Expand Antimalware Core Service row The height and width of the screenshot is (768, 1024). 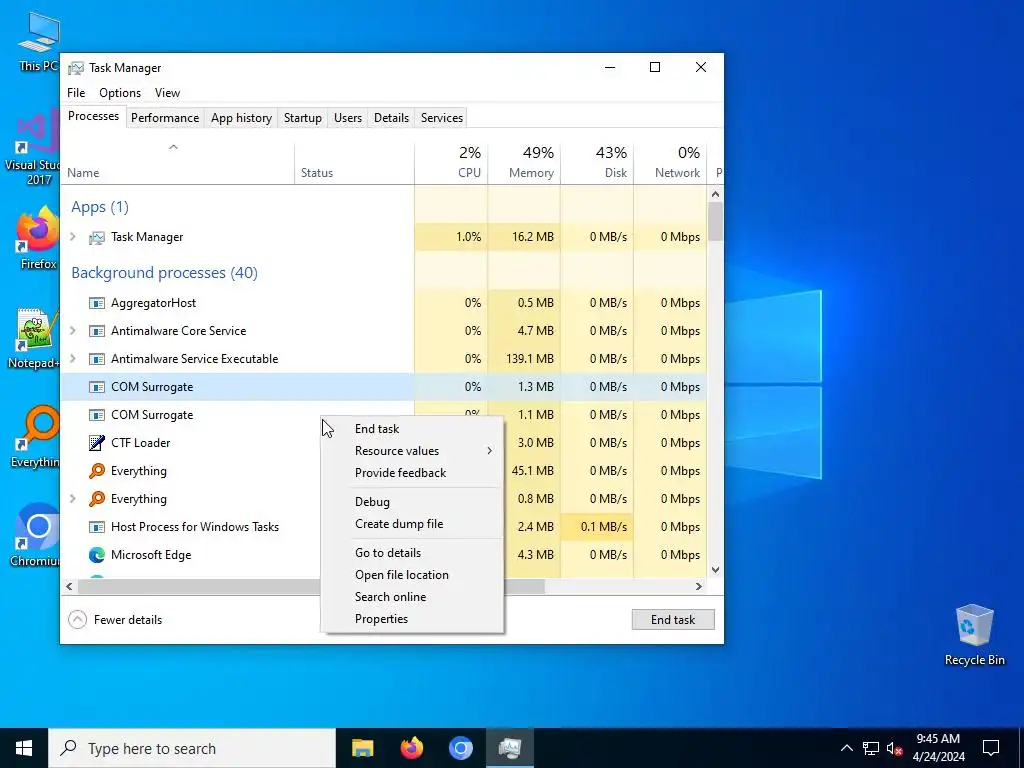(72, 331)
